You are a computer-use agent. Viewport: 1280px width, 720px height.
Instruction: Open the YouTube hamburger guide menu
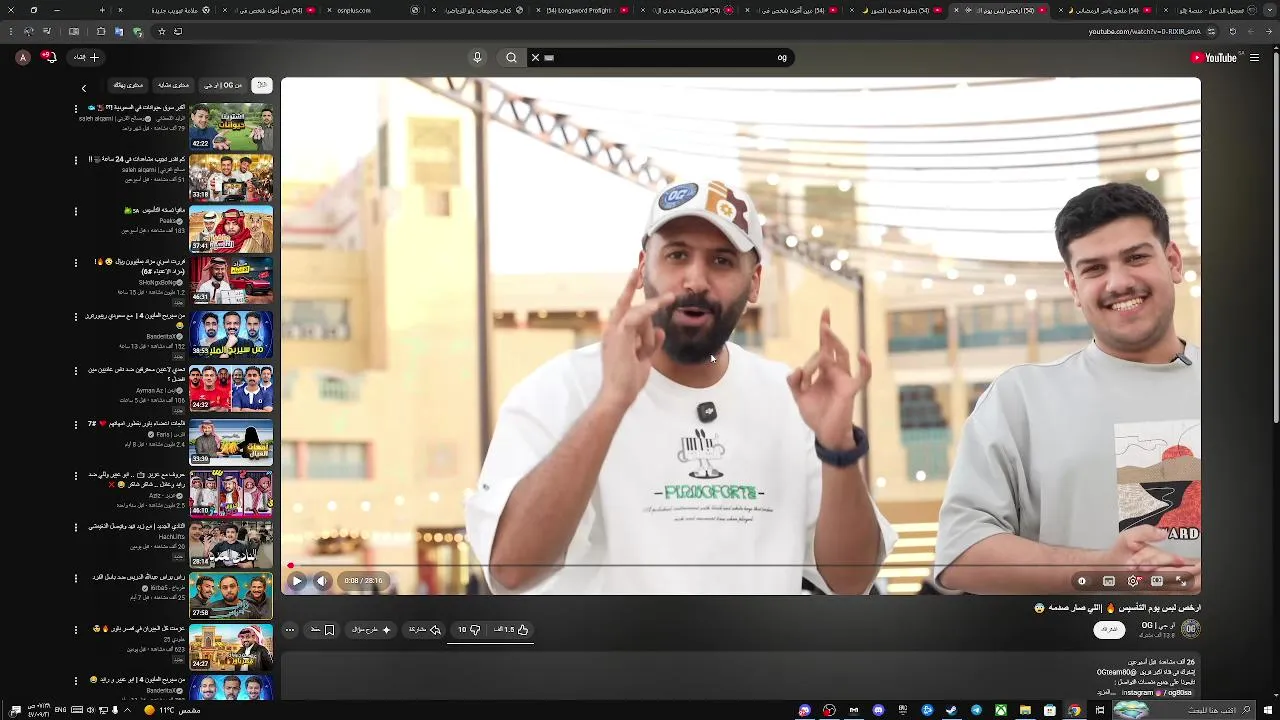pyautogui.click(x=1254, y=58)
